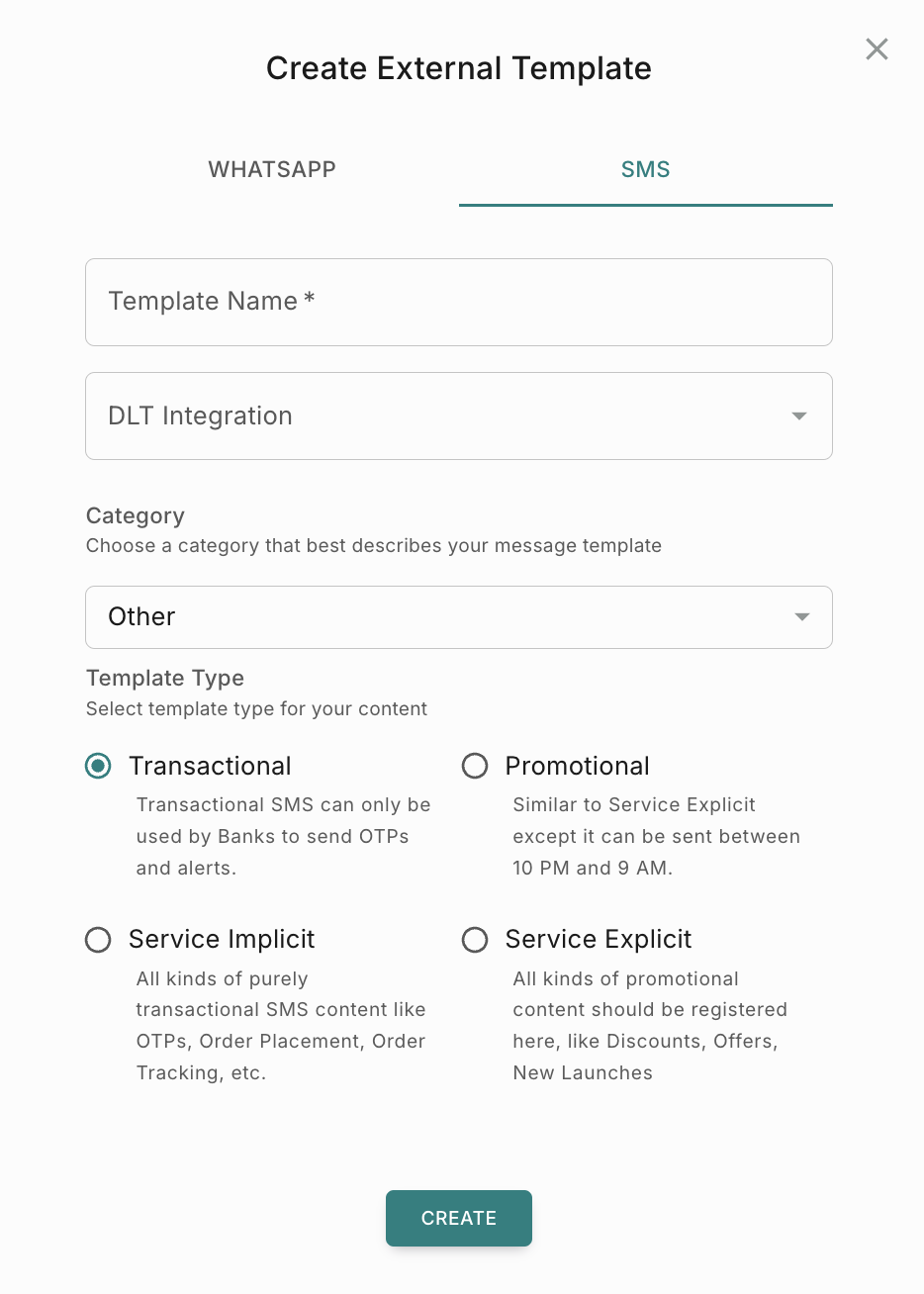Switch to the WhatsApp tab
This screenshot has height=1294, width=924.
[x=272, y=169]
